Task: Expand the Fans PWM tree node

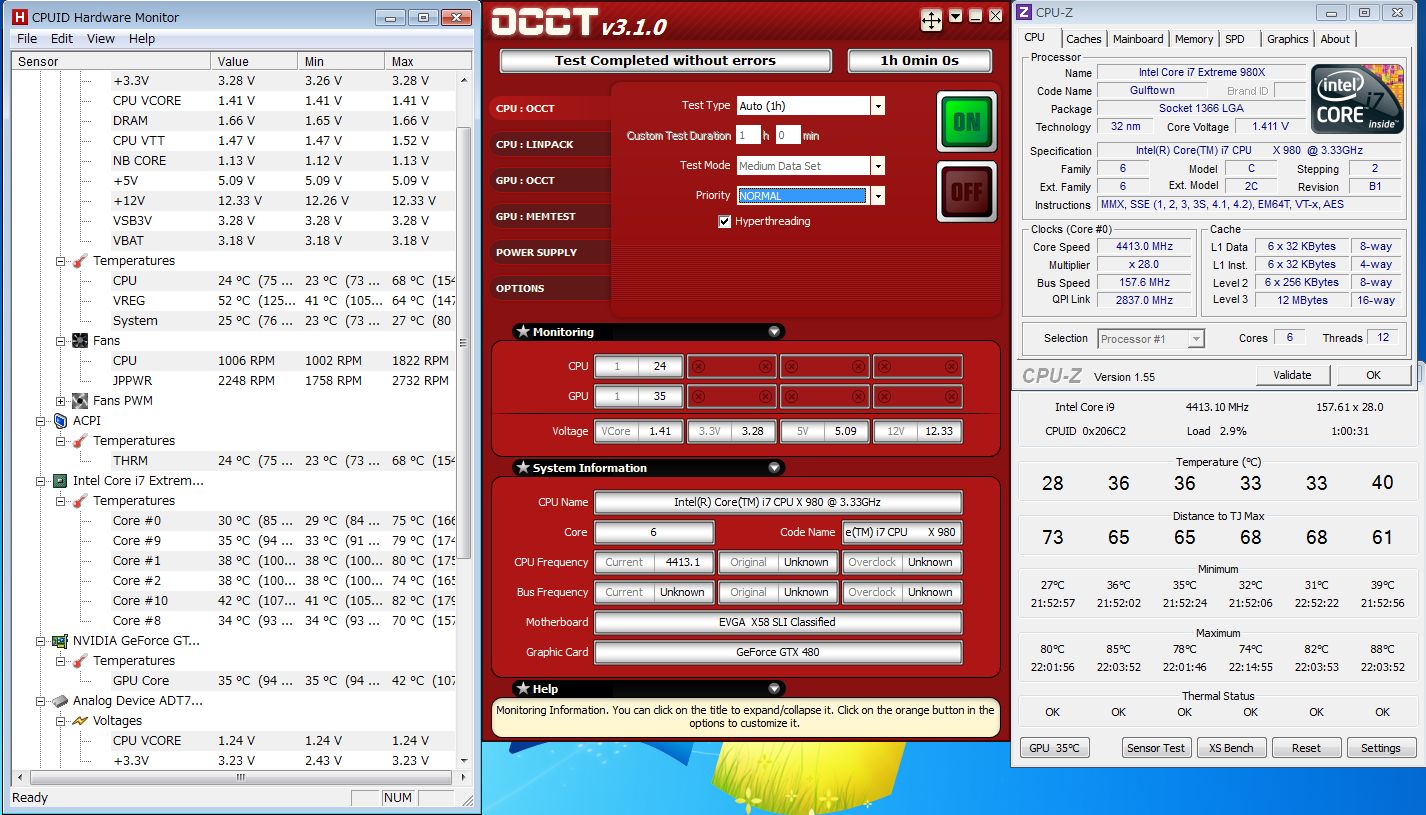Action: point(61,401)
